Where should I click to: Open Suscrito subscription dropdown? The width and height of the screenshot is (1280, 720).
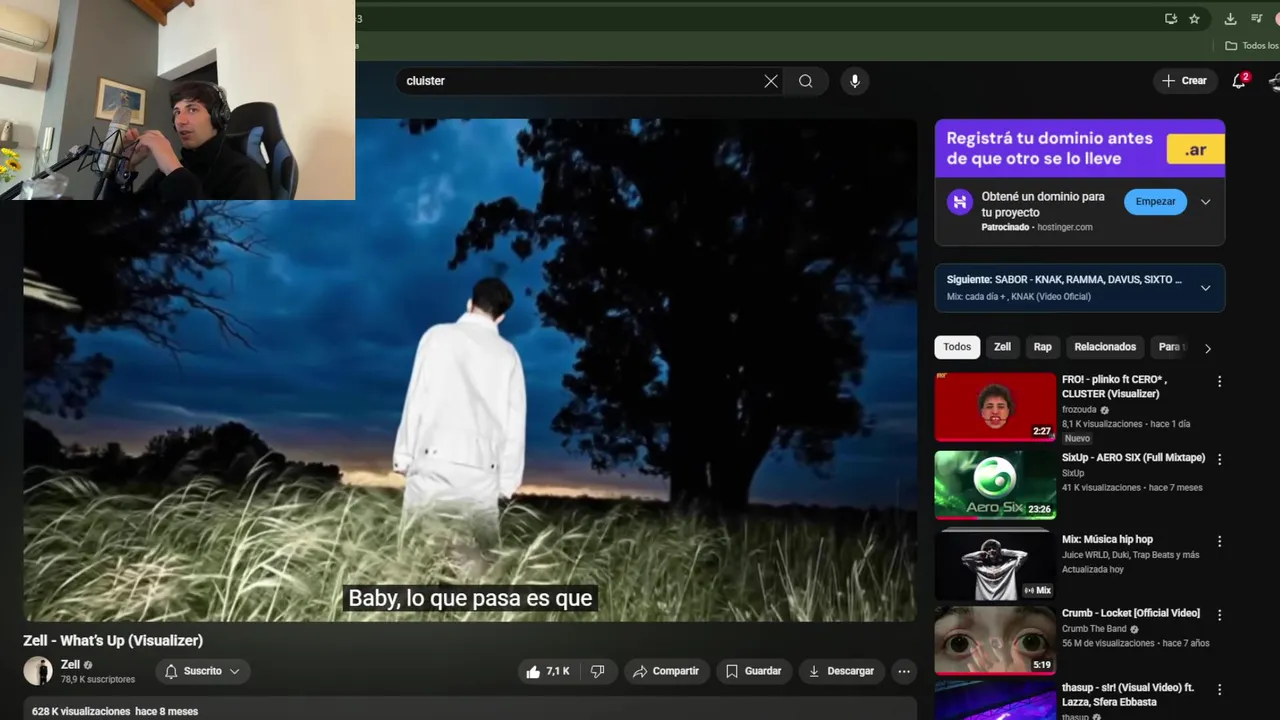(203, 671)
